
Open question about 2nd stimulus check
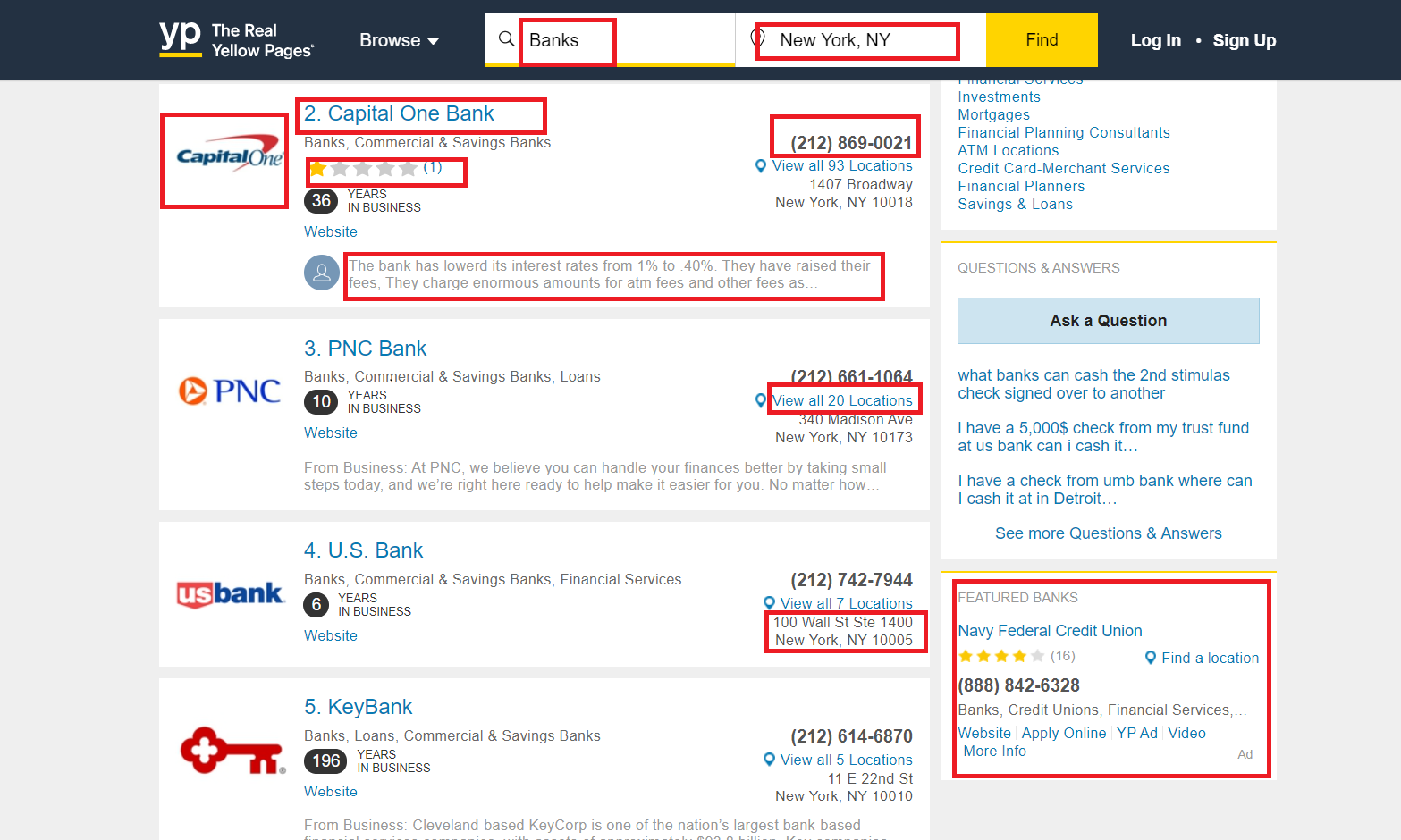tap(1093, 384)
